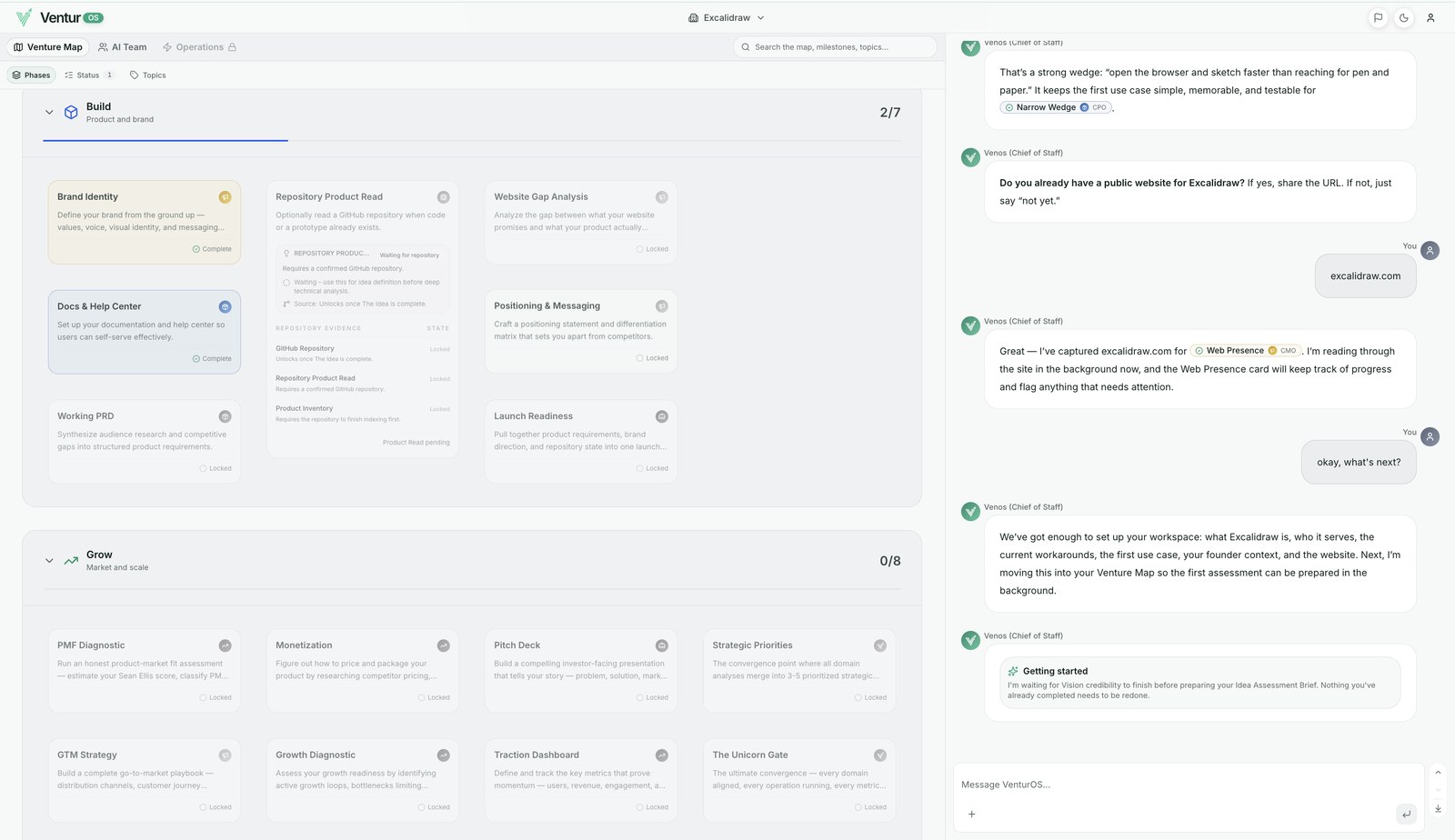Click the search magnifier icon

coord(746,47)
